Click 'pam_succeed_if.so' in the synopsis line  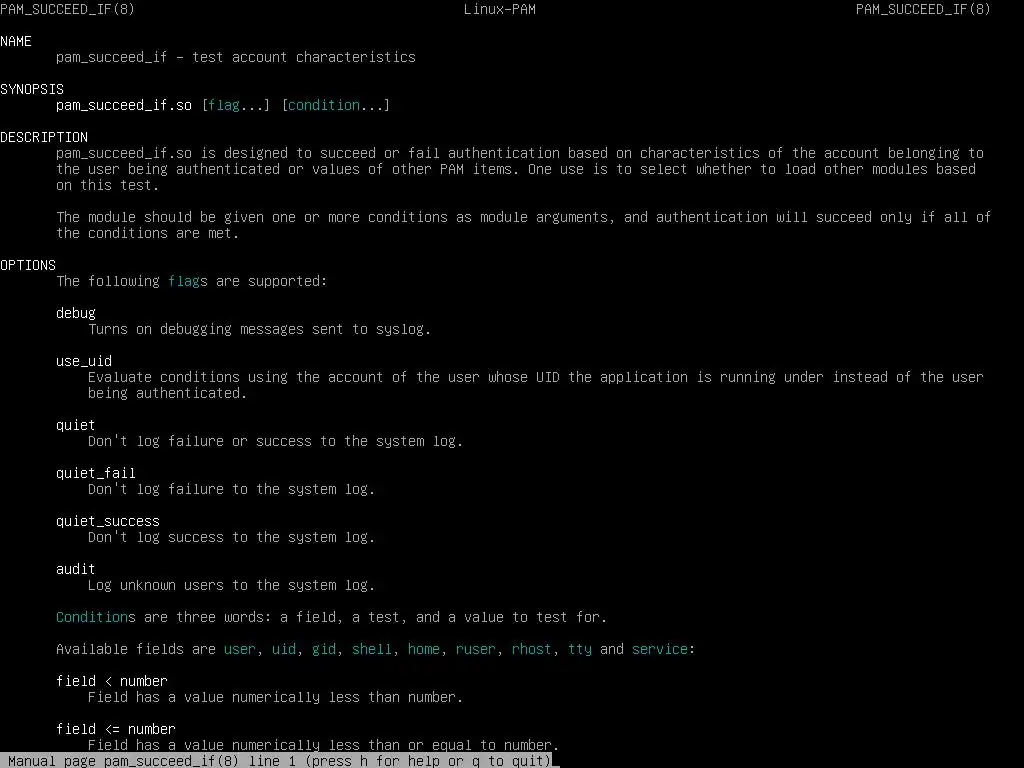pyautogui.click(x=124, y=105)
